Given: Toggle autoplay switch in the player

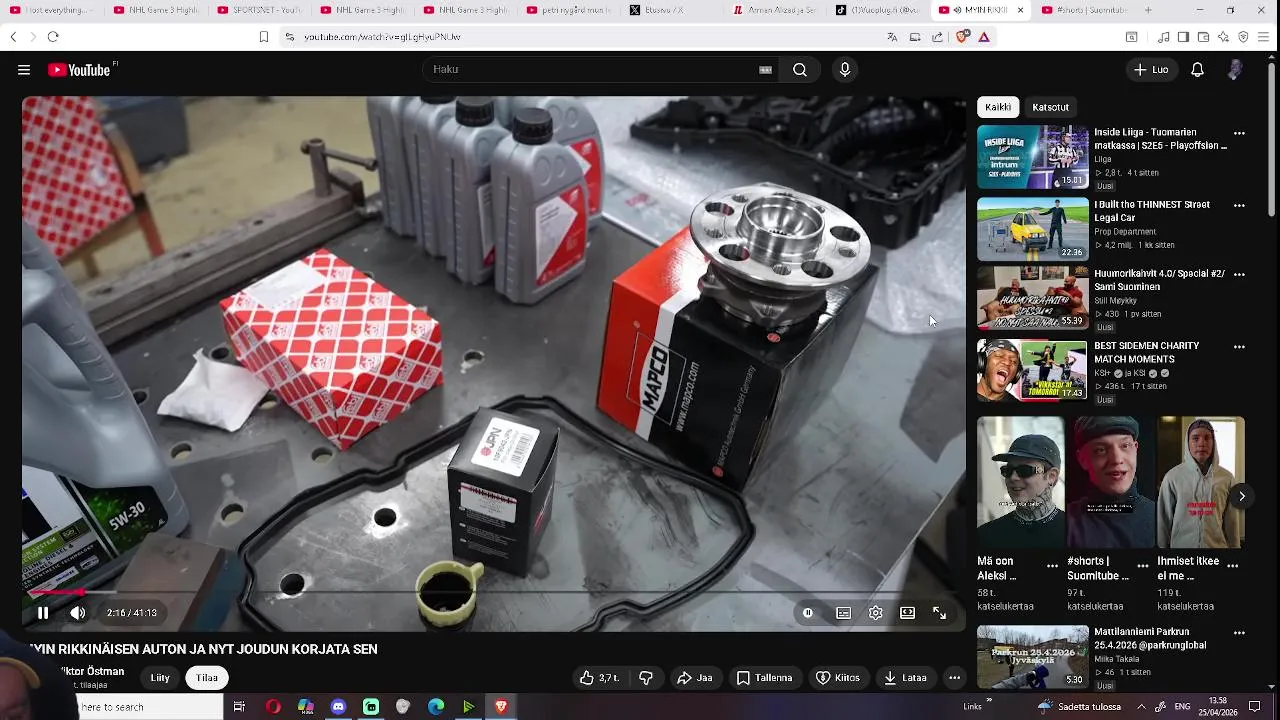Looking at the screenshot, I should coord(808,613).
